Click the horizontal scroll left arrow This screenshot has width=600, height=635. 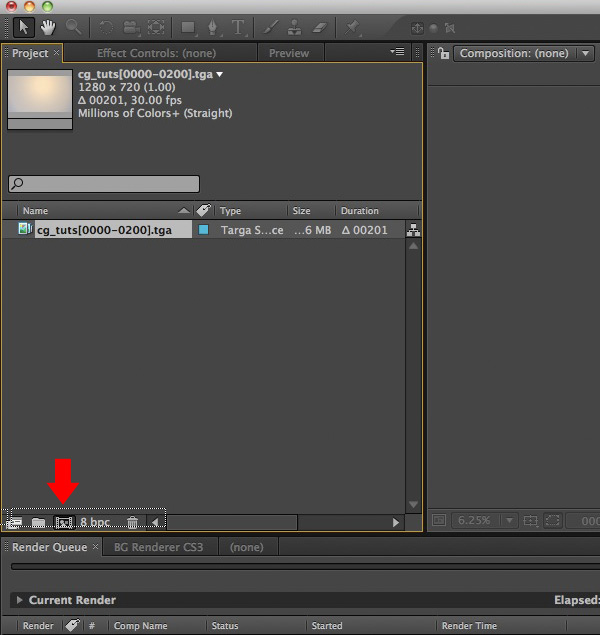tap(155, 522)
